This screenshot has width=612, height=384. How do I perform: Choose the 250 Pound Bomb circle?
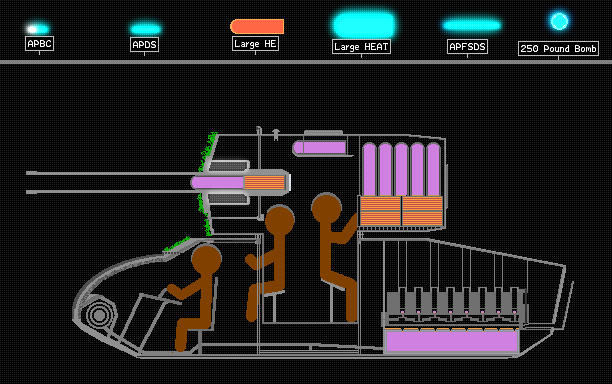[x=559, y=21]
